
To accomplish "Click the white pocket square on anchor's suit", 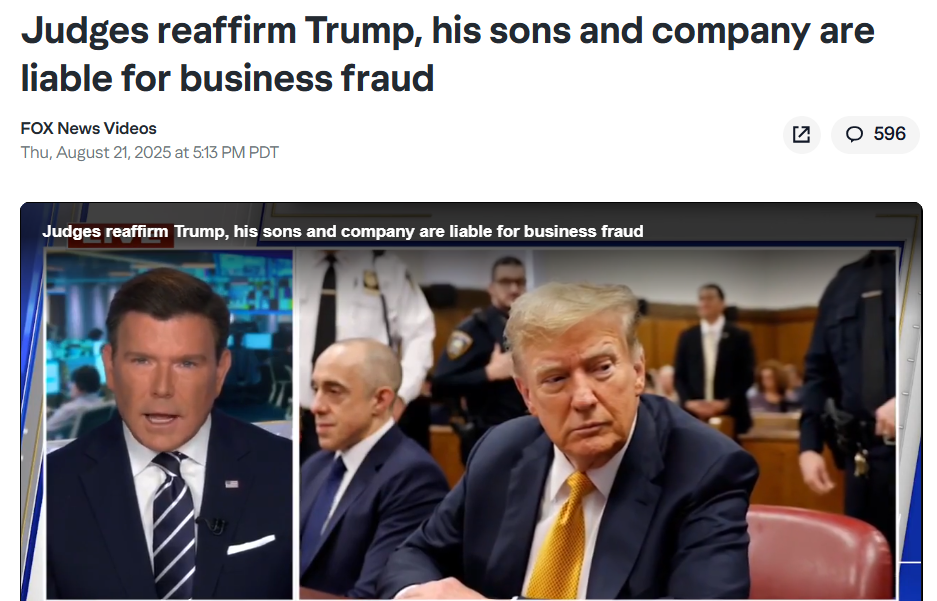I will click(249, 544).
